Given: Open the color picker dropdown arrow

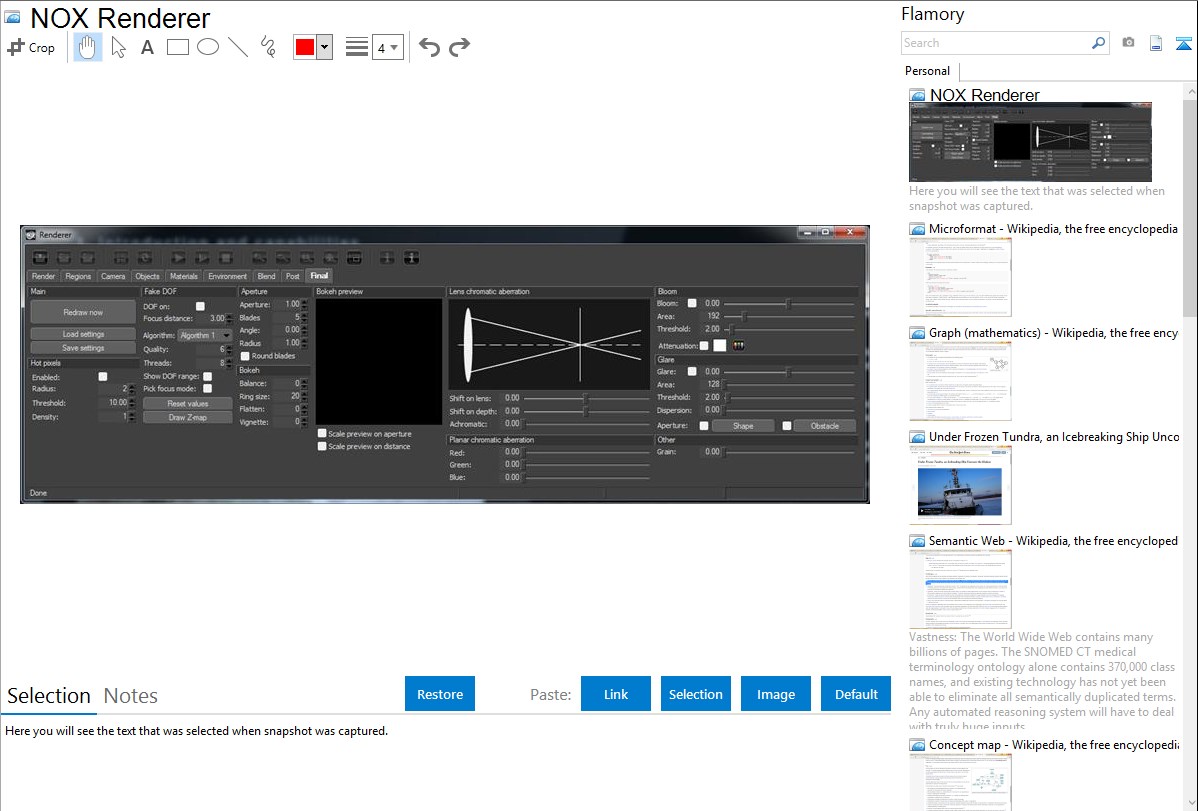Looking at the screenshot, I should [x=324, y=47].
